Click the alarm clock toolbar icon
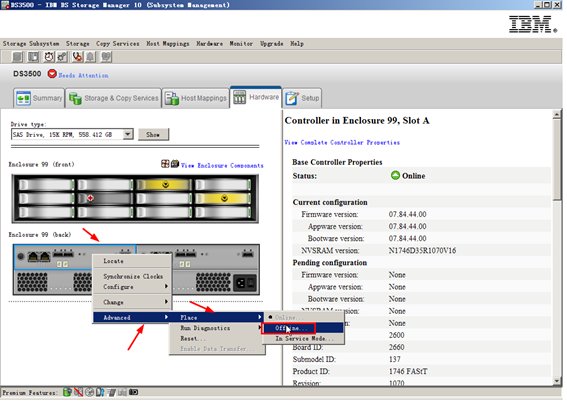 (49, 57)
